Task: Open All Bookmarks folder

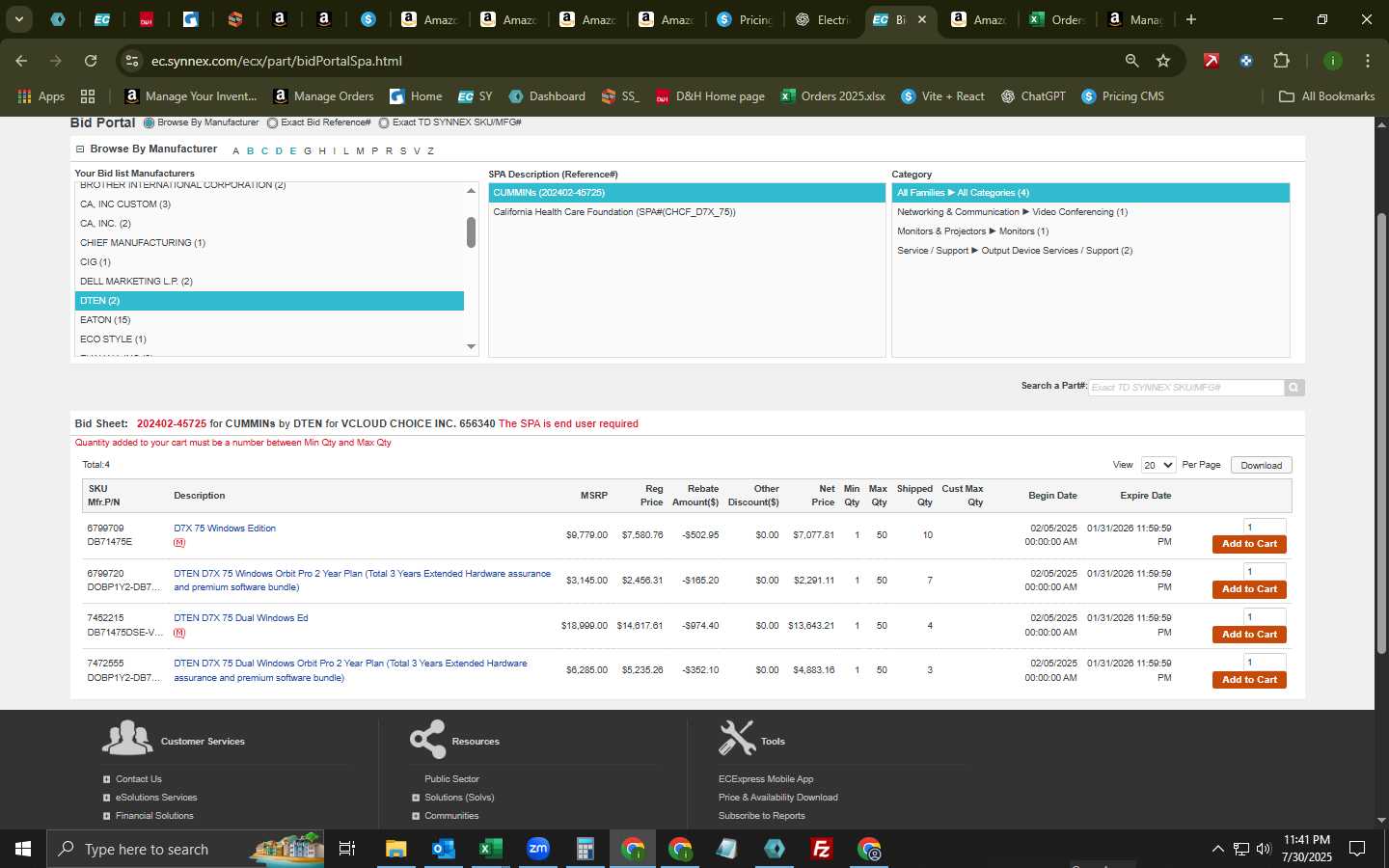Action: point(1326,96)
